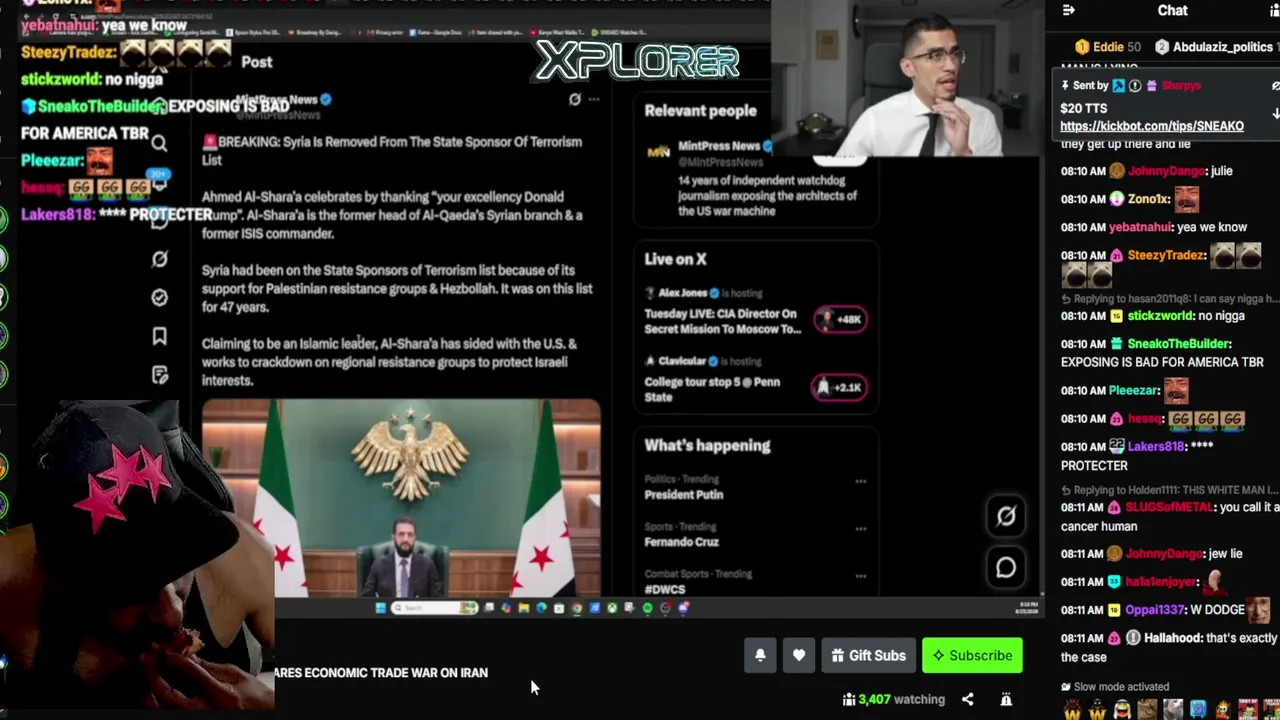This screenshot has width=1280, height=720.
Task: Select the crying-laughing emote in emote bar
Action: coord(1122,711)
